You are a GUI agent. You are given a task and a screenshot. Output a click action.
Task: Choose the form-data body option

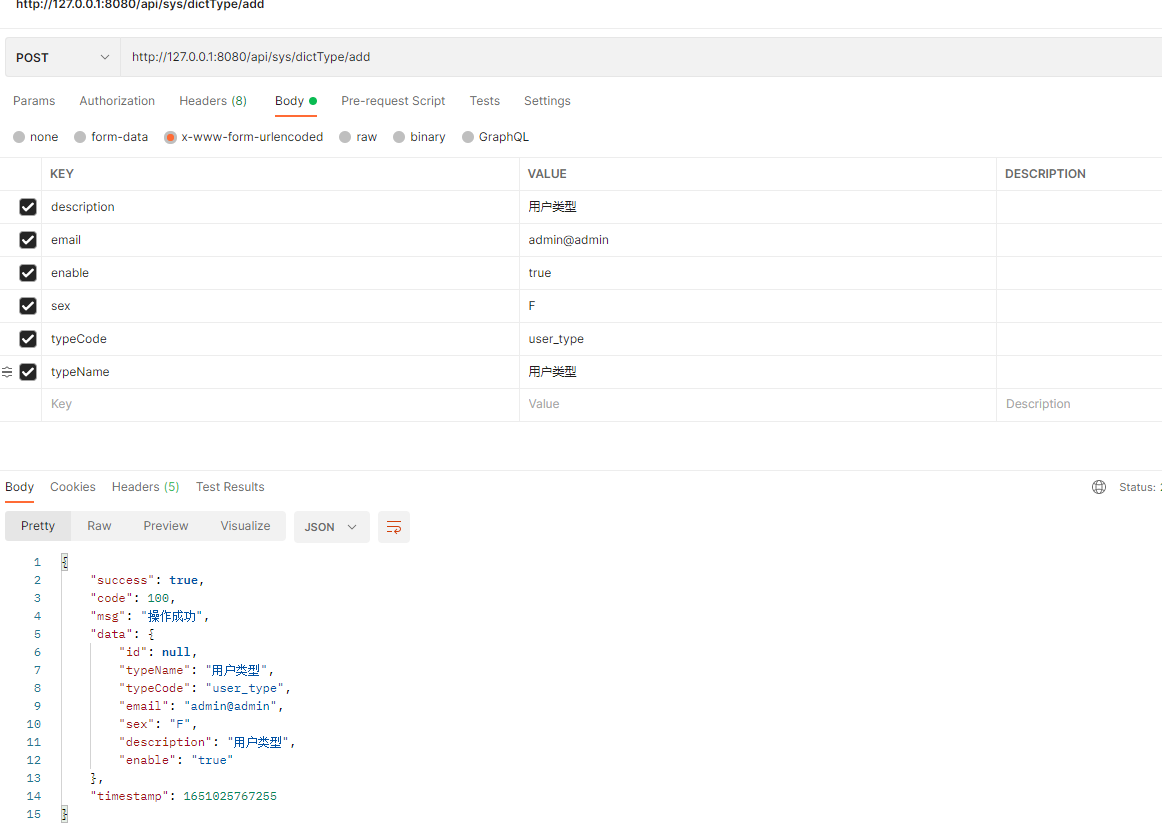(x=80, y=137)
